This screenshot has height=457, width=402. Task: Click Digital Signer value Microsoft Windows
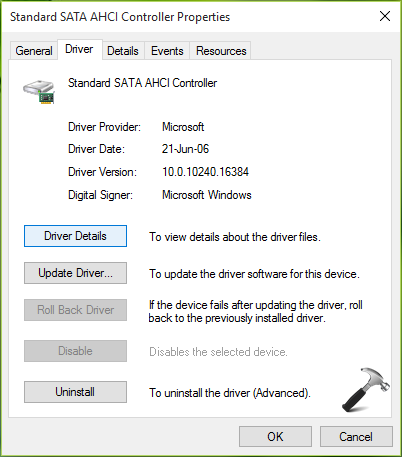[207, 195]
